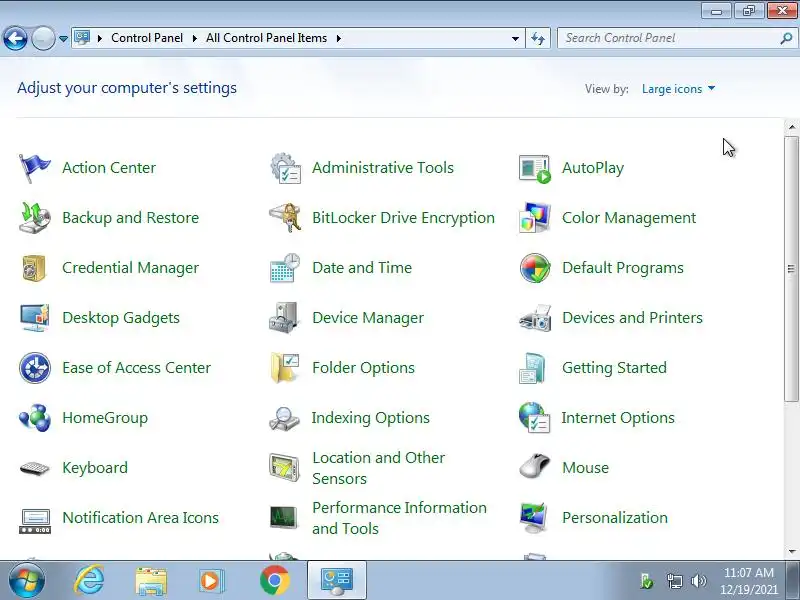Click the search magnifier icon
The image size is (800, 600).
(786, 38)
